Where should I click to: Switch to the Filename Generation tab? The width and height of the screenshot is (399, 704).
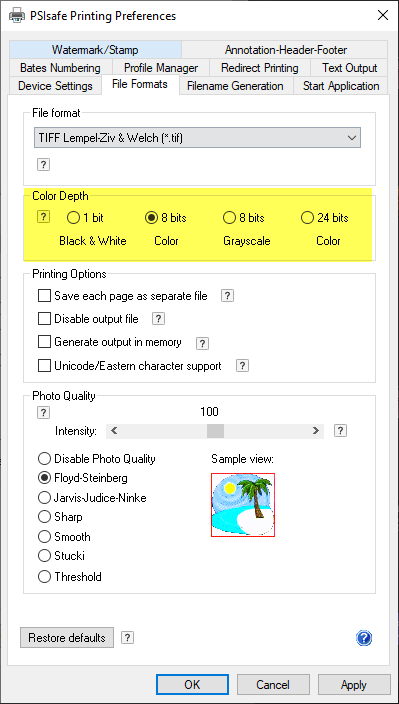click(235, 86)
